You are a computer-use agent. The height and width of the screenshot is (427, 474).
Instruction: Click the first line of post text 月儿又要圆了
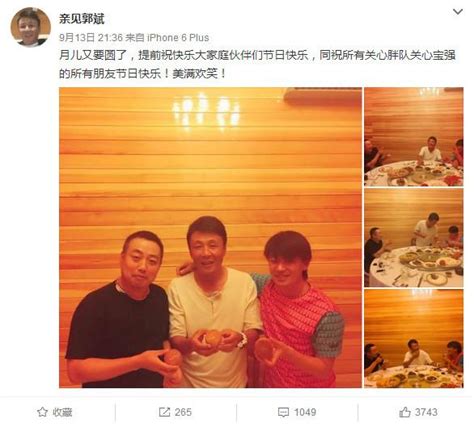pyautogui.click(x=257, y=55)
